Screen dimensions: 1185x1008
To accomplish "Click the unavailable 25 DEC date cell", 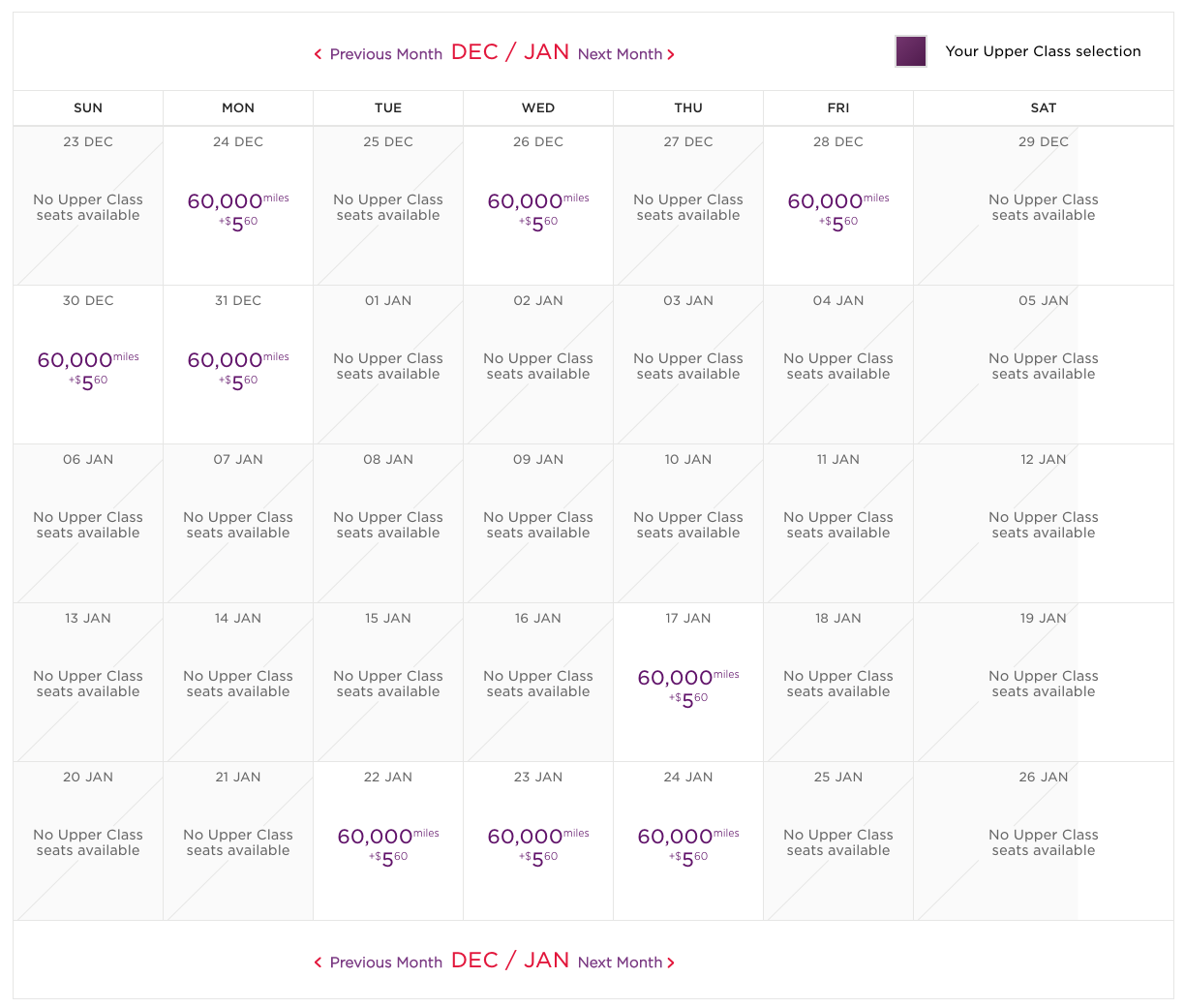I will 388,206.
